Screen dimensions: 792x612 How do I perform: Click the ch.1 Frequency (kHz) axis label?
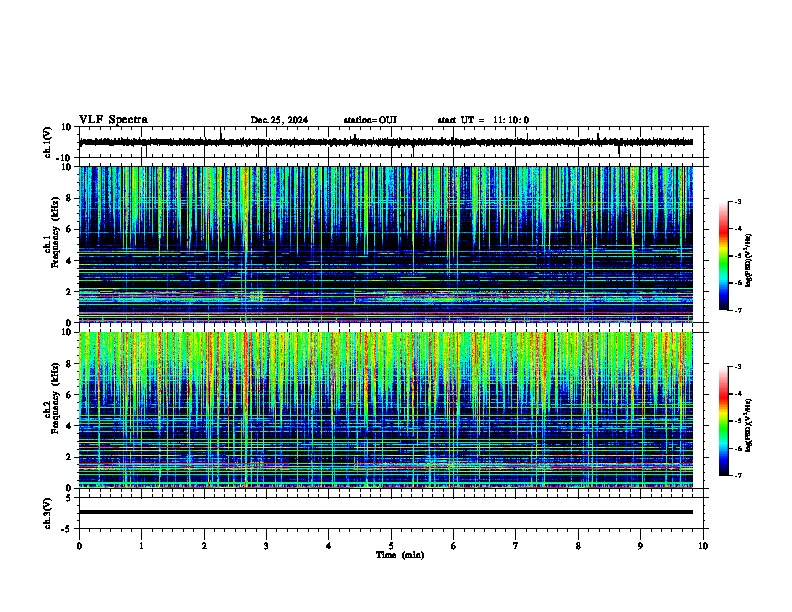coord(52,232)
